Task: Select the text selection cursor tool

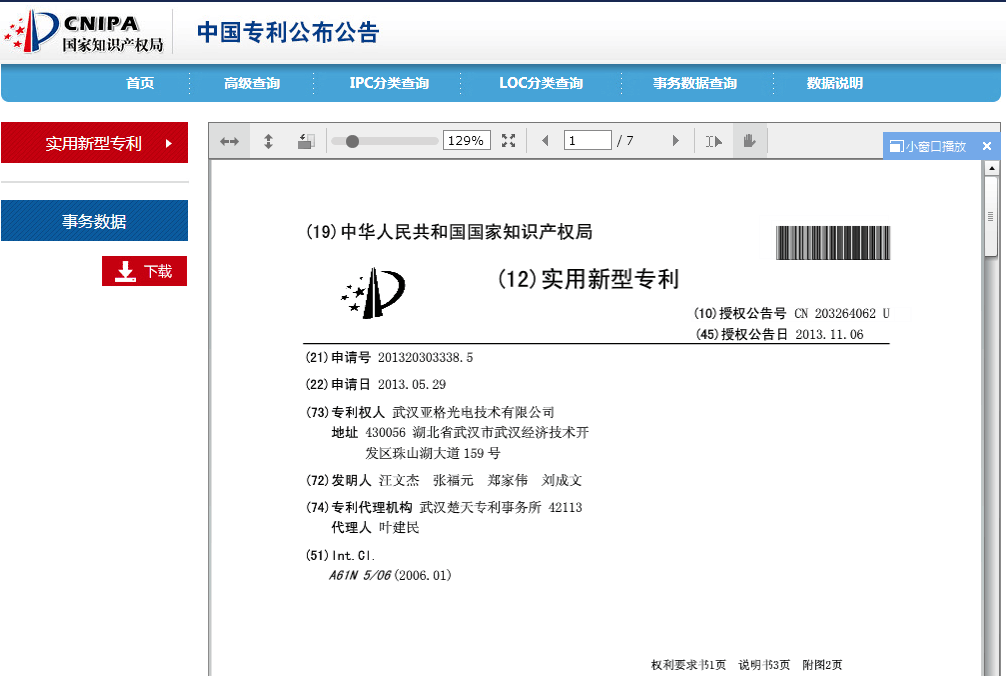Action: pos(713,141)
